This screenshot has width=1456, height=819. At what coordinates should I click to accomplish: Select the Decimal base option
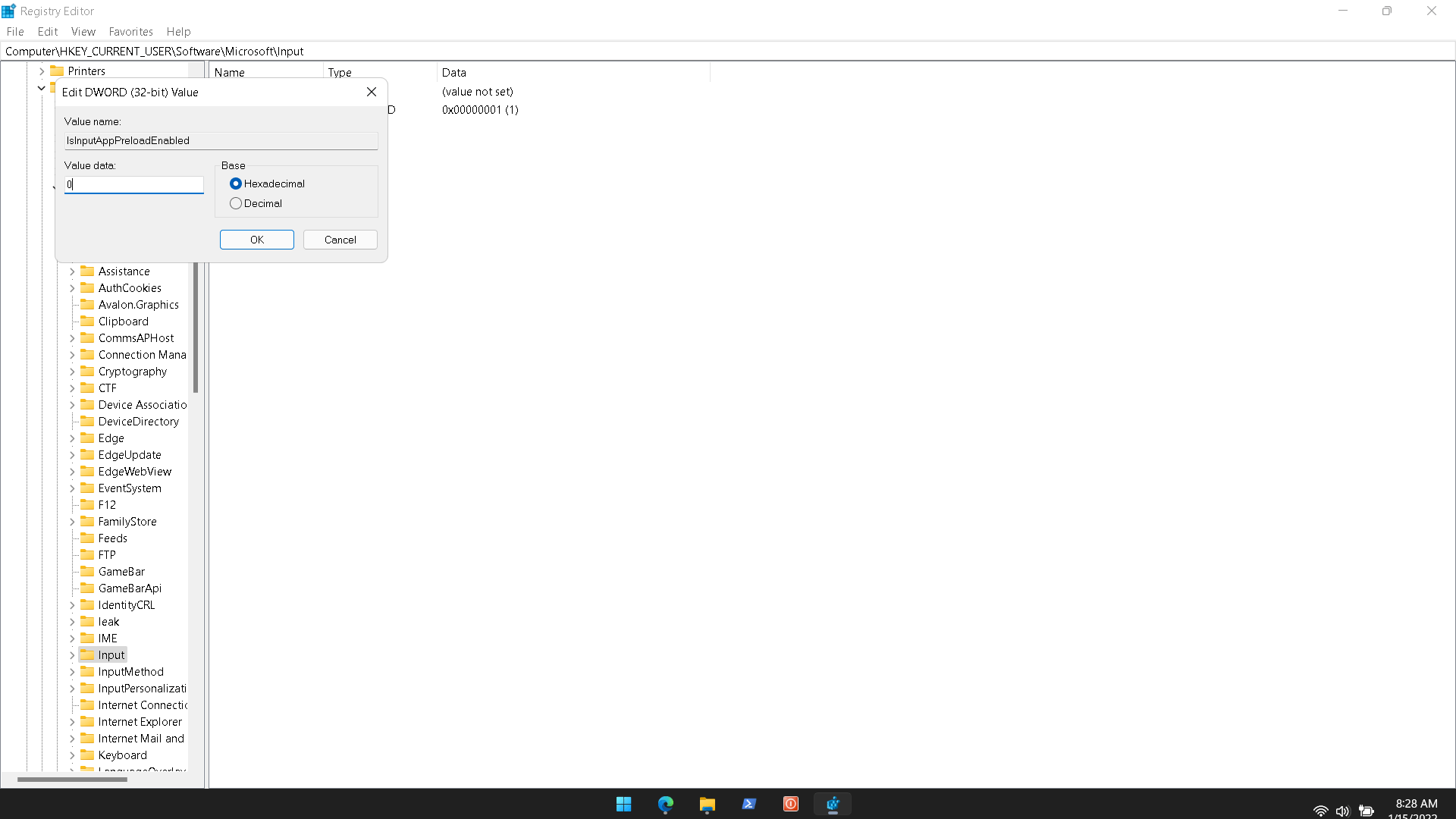click(x=236, y=203)
